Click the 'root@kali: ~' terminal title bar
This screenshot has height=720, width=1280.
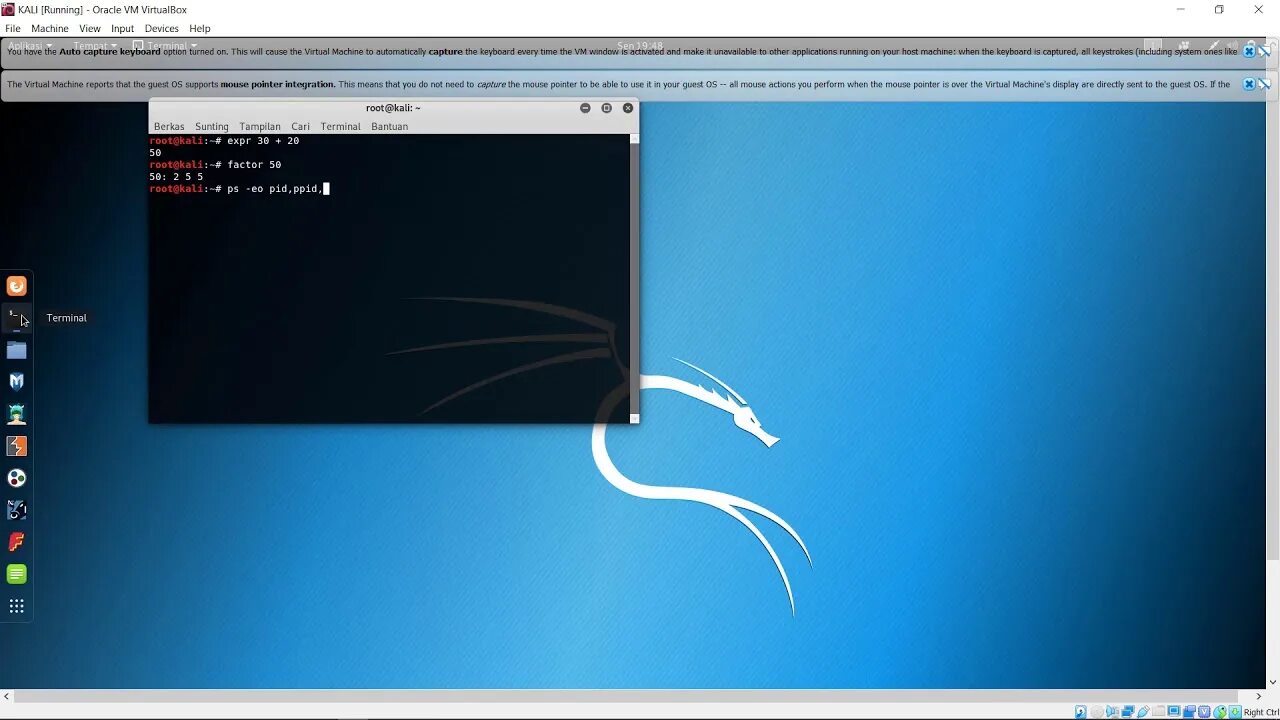pos(393,108)
